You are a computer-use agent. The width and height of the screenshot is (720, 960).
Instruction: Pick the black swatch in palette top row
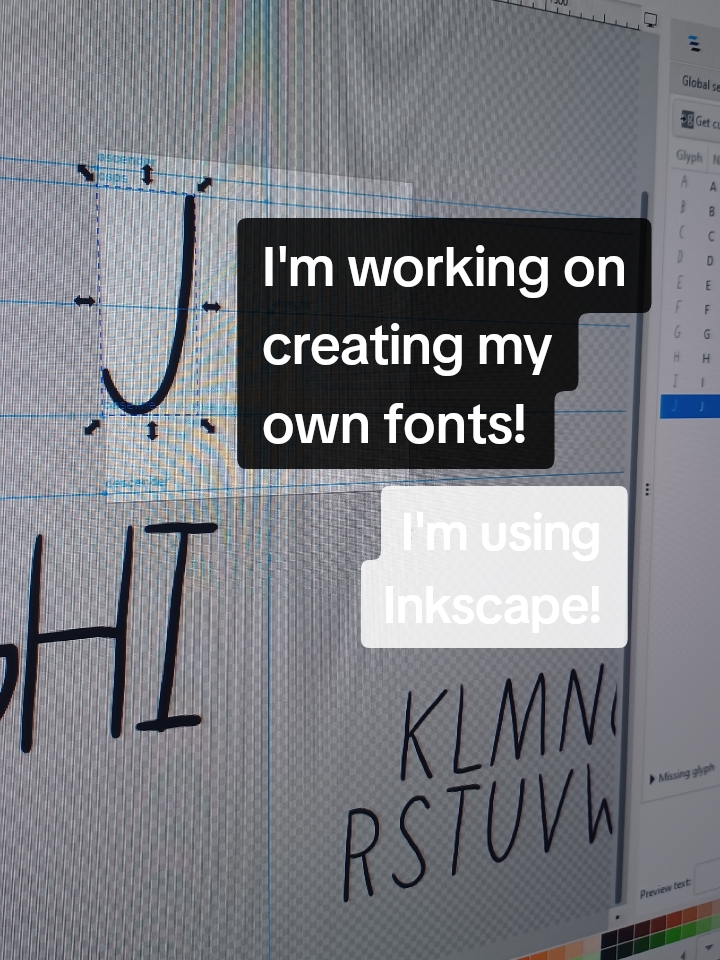click(610, 940)
